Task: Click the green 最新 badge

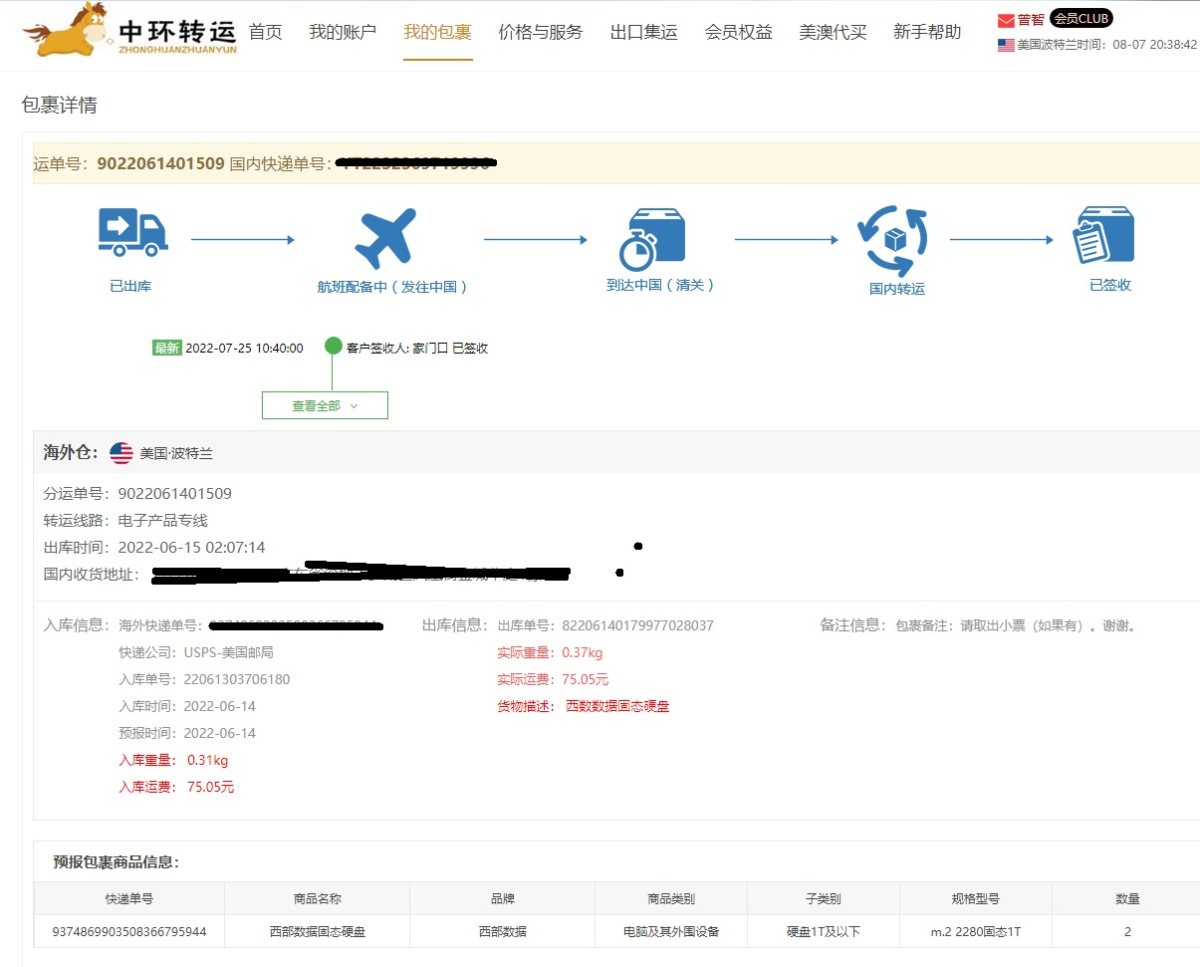Action: click(167, 348)
